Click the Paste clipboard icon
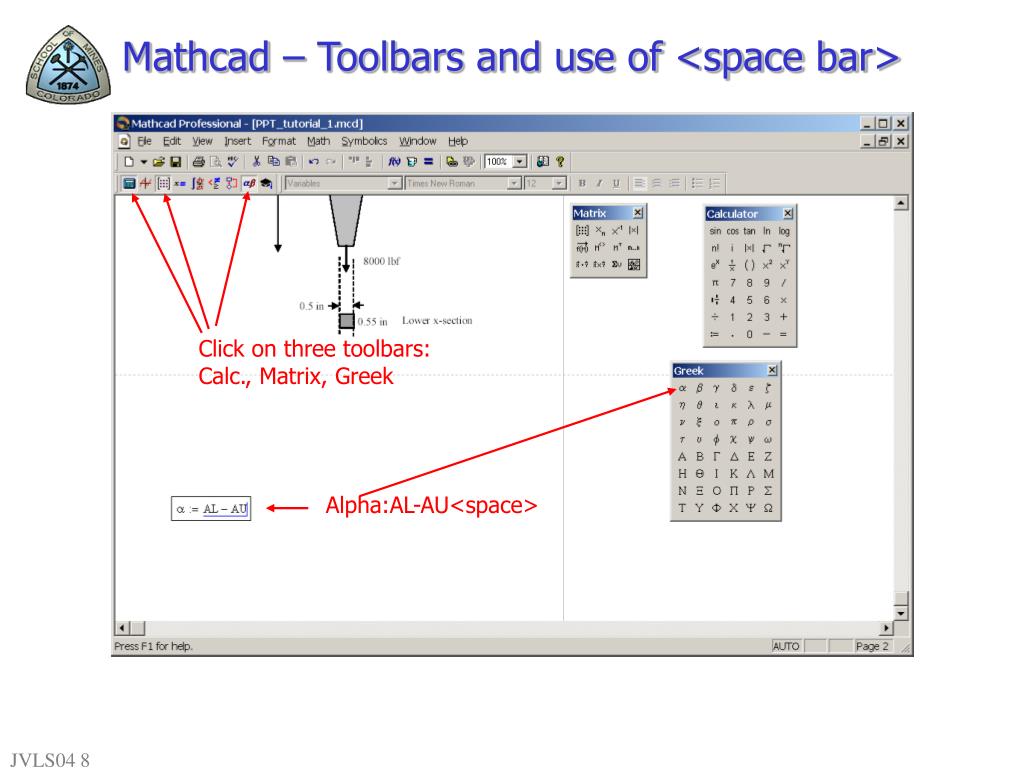1024x768 pixels. (291, 161)
